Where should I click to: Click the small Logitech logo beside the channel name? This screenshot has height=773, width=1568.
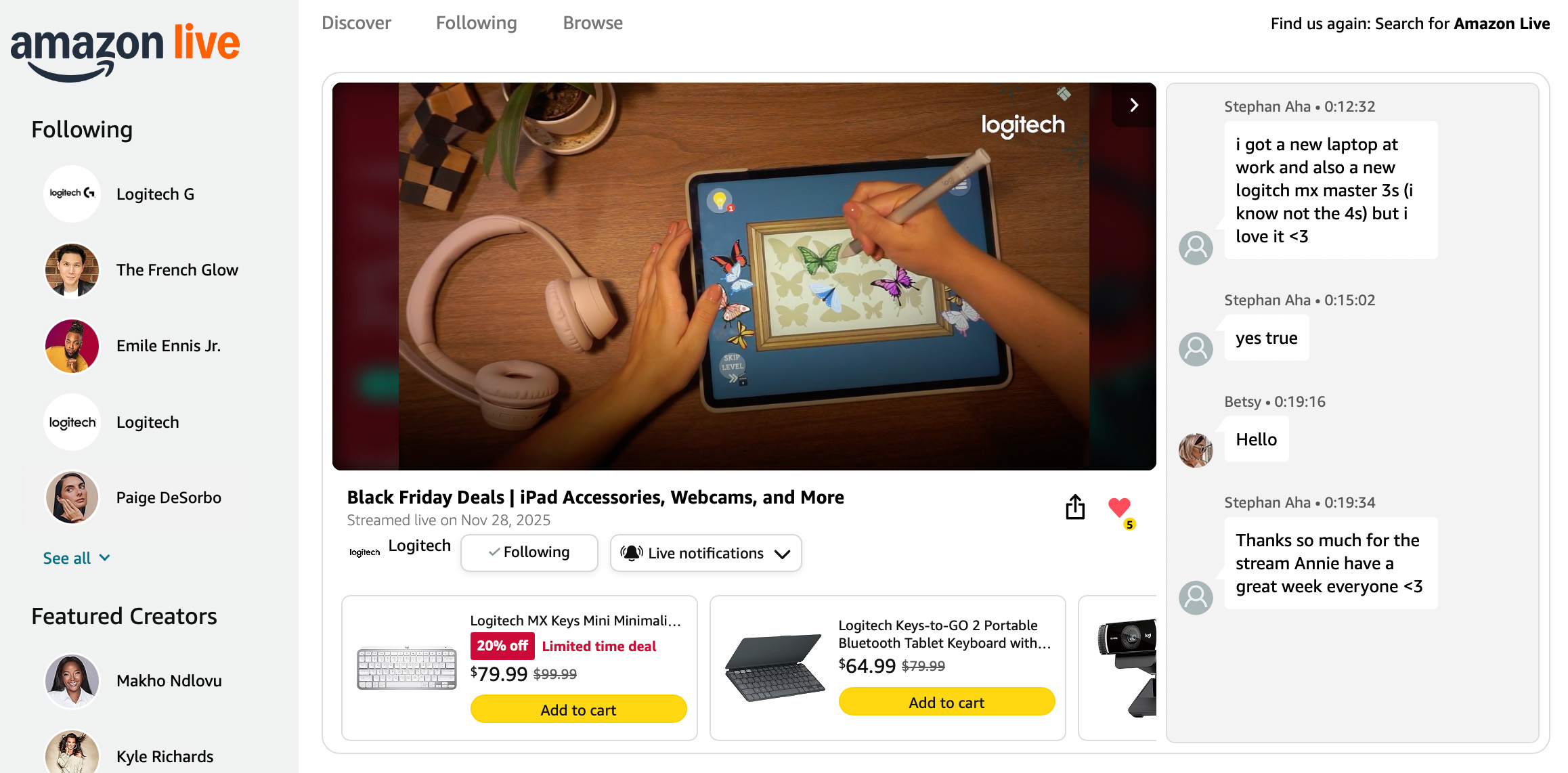(364, 552)
